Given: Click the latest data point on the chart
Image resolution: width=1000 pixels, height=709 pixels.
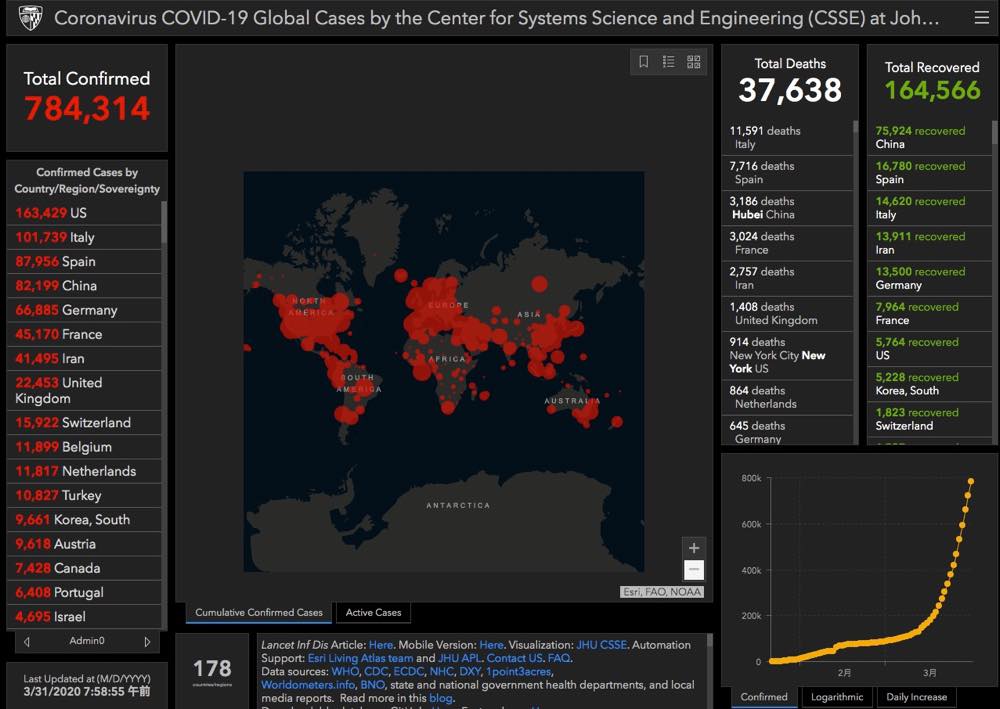Looking at the screenshot, I should 971,481.
